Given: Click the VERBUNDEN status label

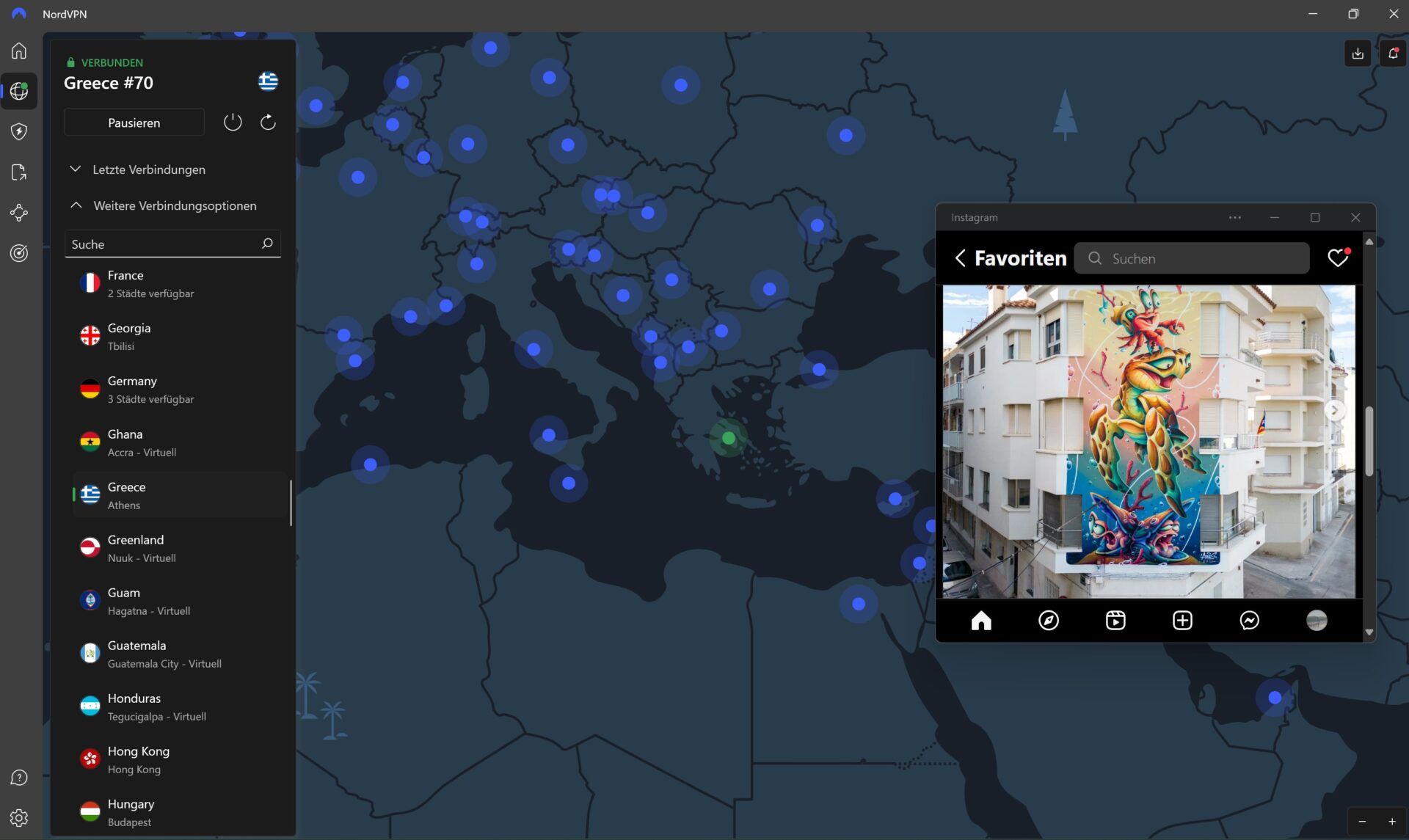Looking at the screenshot, I should (x=112, y=62).
